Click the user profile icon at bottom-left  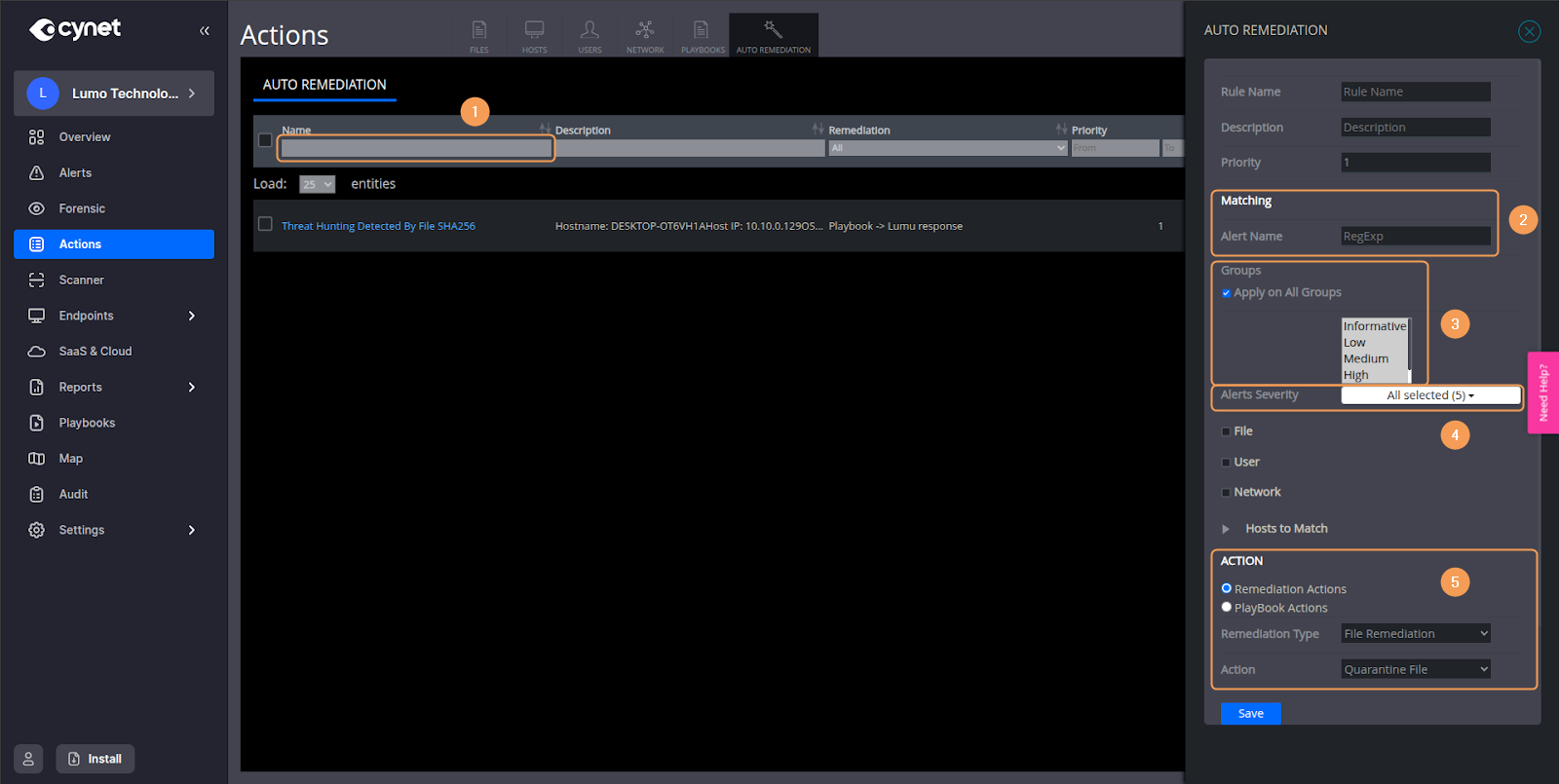coord(28,759)
